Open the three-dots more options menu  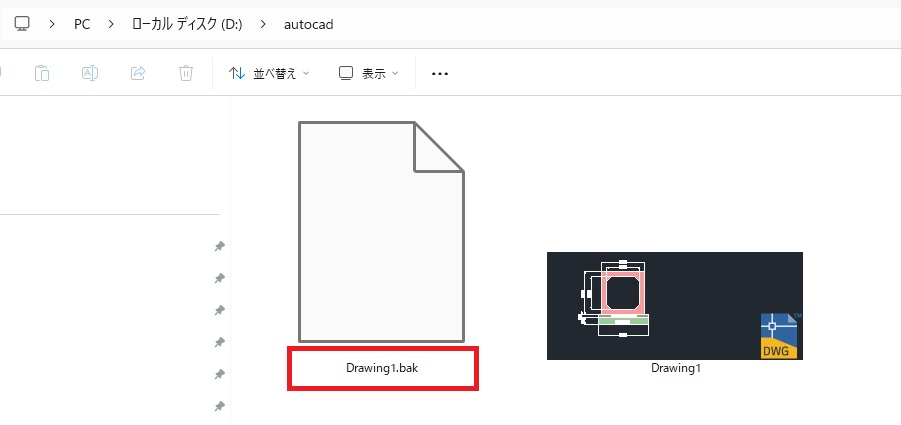tap(440, 74)
